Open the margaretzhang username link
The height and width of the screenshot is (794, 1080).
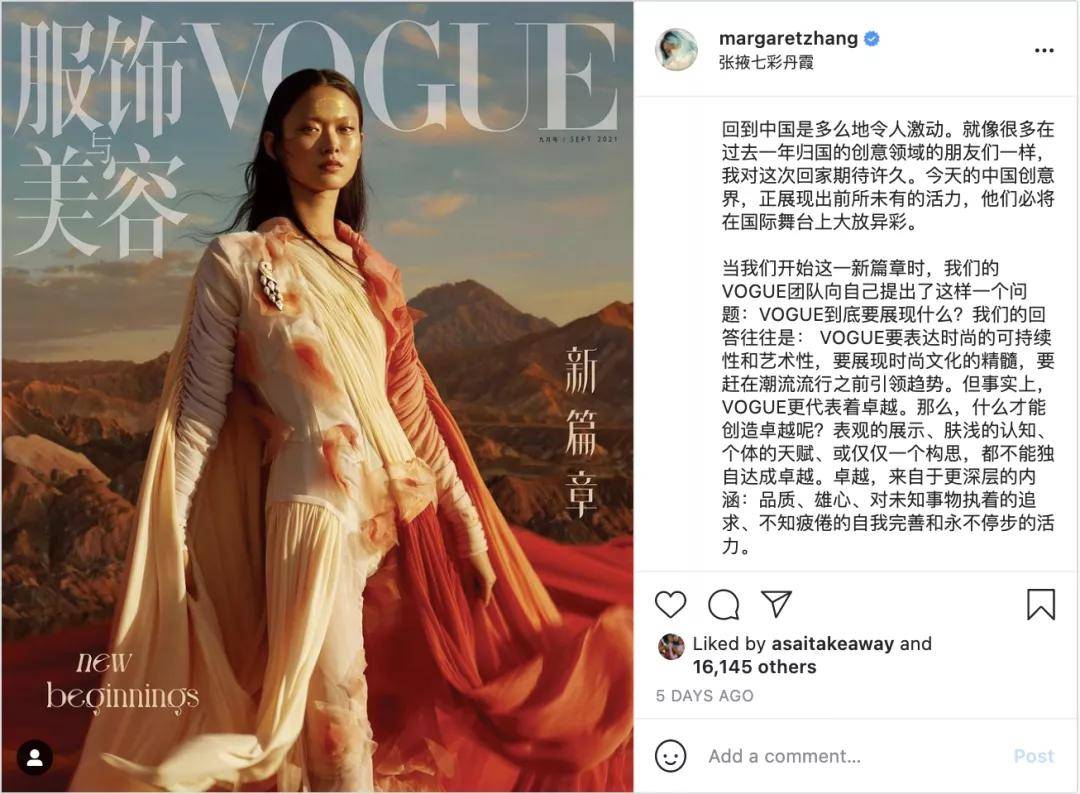(788, 38)
